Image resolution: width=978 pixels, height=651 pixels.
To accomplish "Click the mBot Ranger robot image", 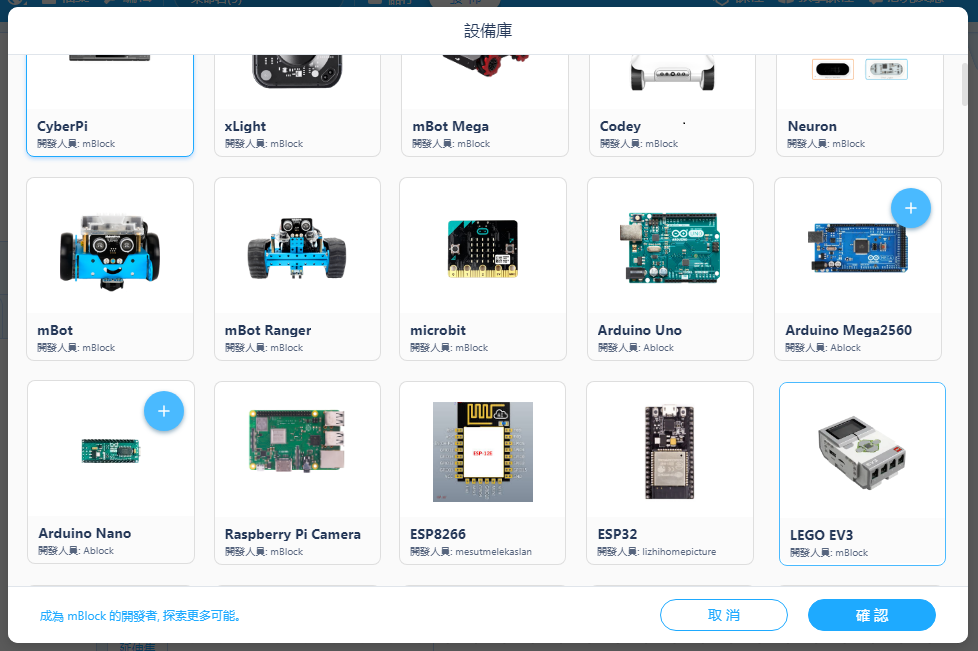I will [x=297, y=249].
